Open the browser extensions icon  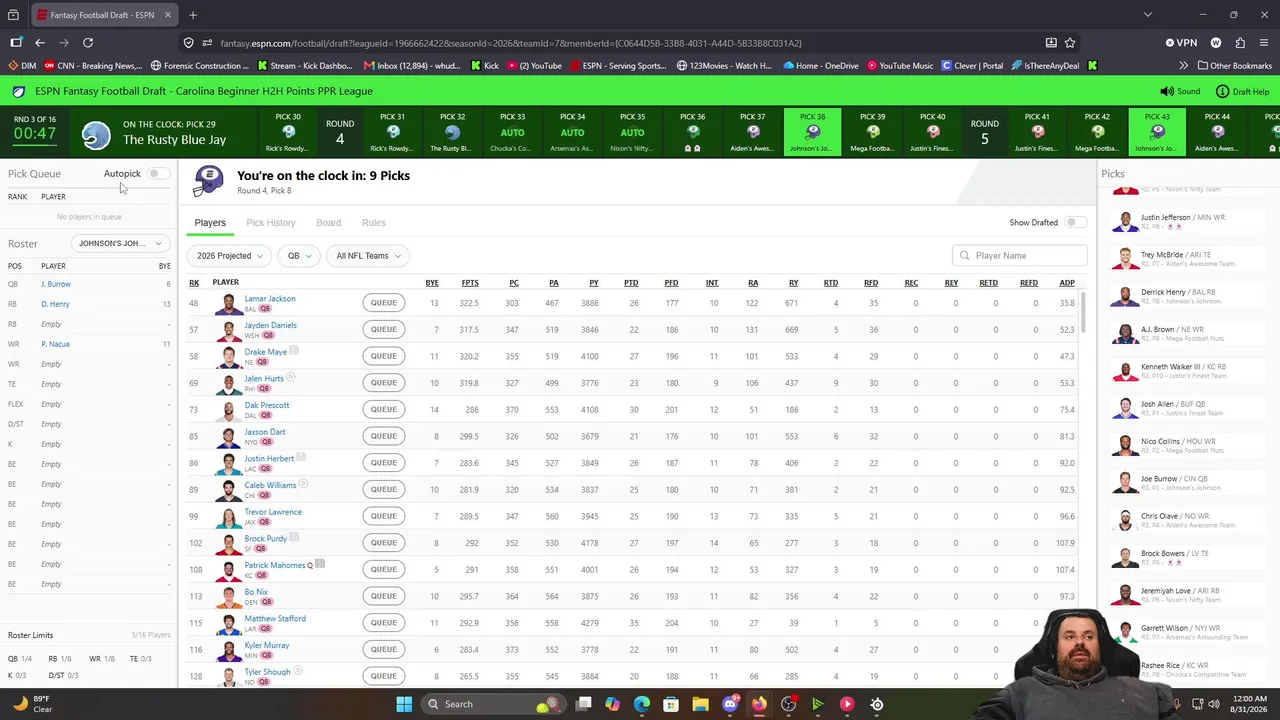click(1240, 43)
